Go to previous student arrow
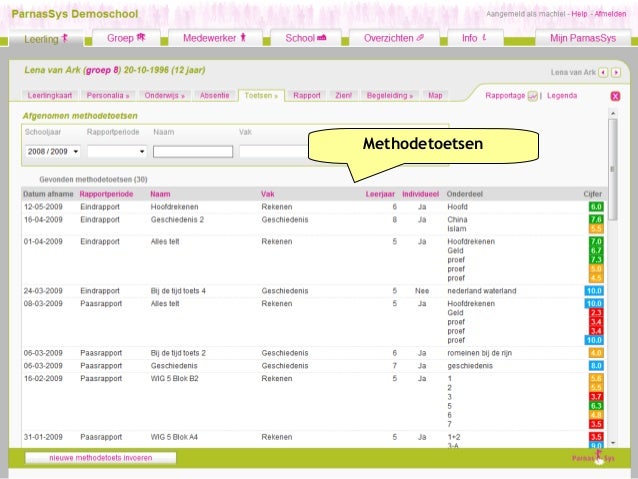638x479 pixels. pyautogui.click(x=603, y=72)
